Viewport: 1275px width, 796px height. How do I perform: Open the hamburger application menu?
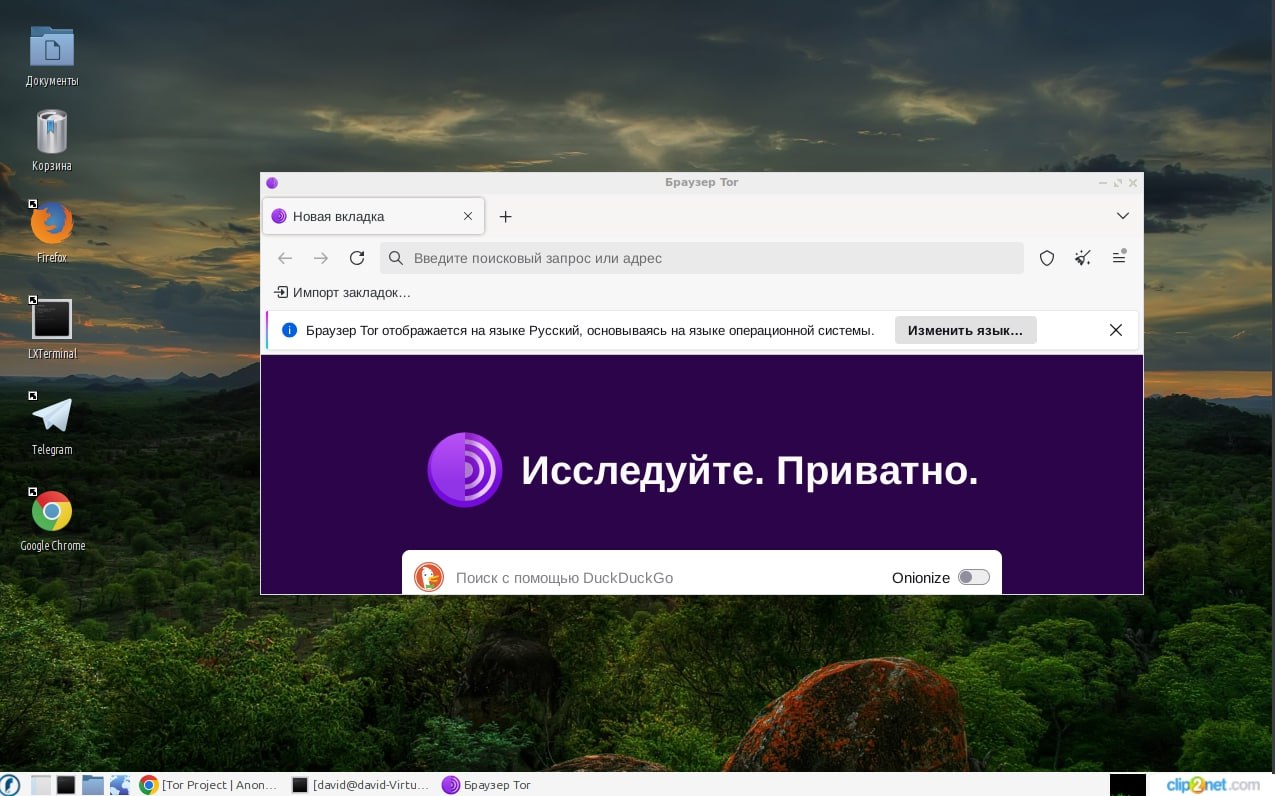coord(1119,258)
